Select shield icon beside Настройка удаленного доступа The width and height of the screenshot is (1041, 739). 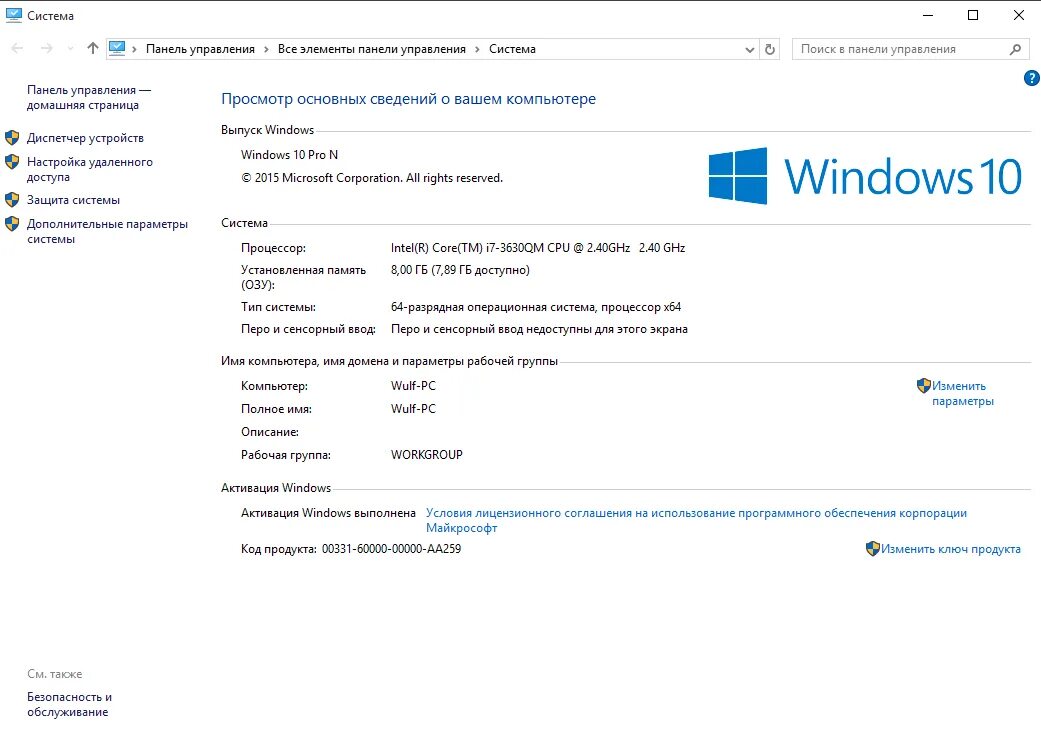click(x=12, y=161)
